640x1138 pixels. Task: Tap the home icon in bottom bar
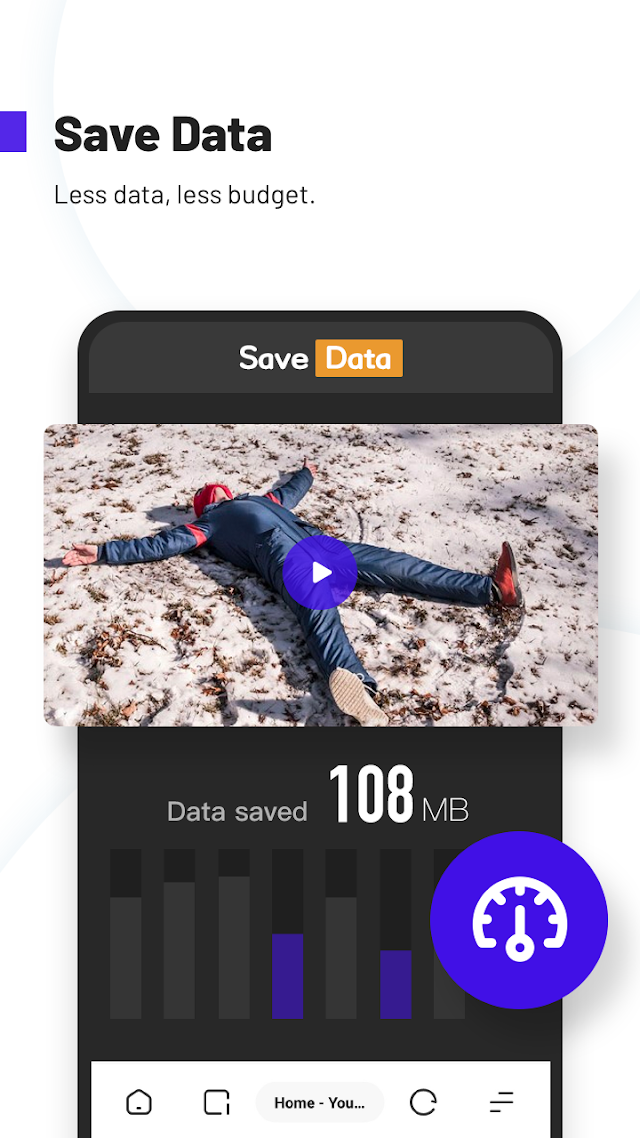click(x=139, y=1102)
